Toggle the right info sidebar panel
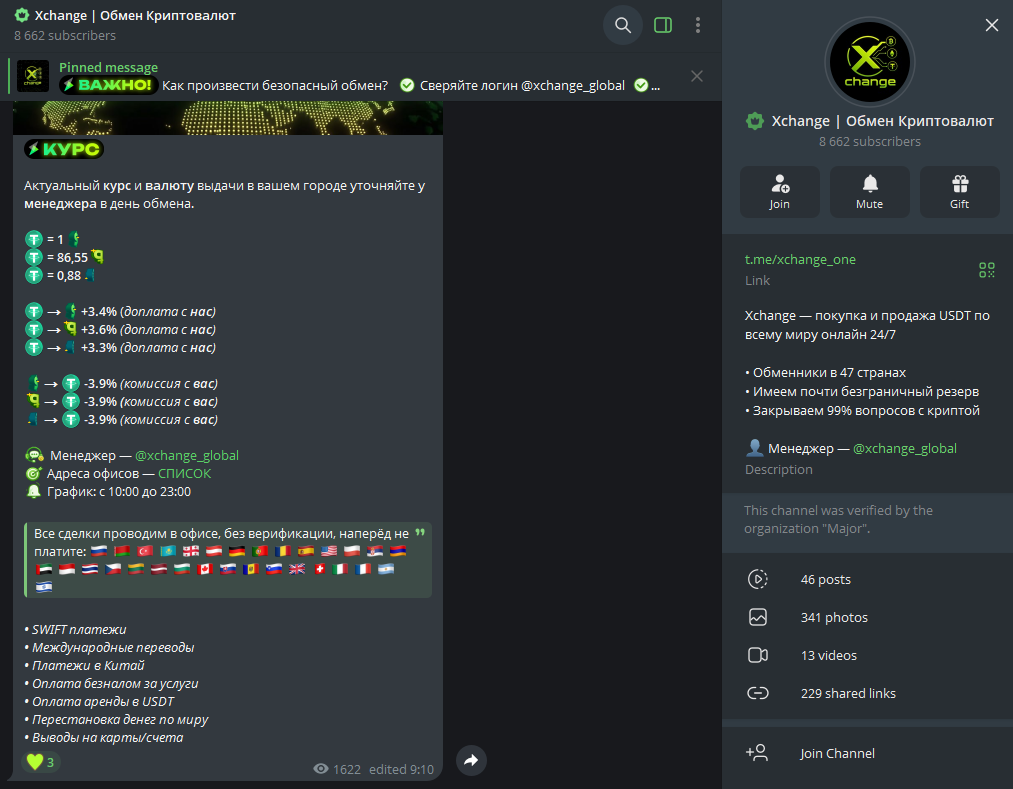The width and height of the screenshot is (1013, 789). point(663,25)
